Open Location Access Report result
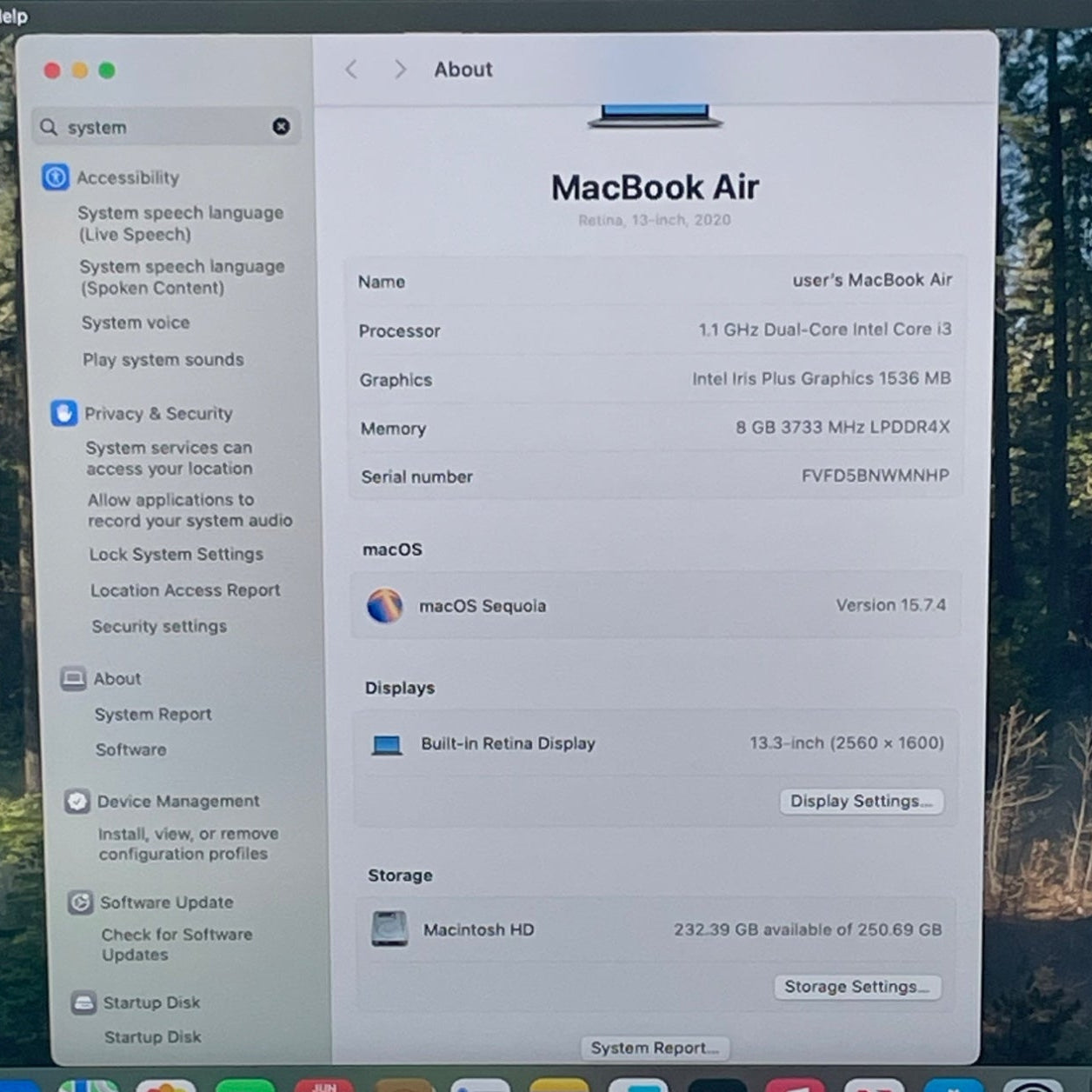 (185, 590)
